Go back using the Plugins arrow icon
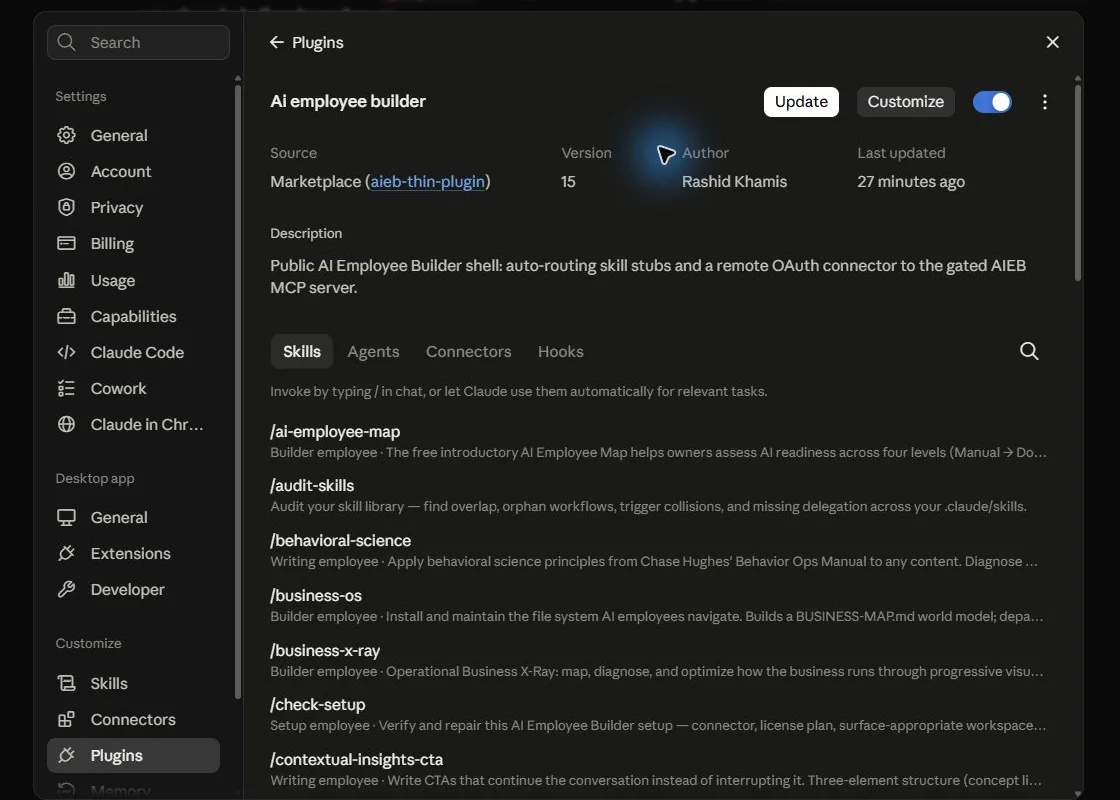Image resolution: width=1120 pixels, height=800 pixels. point(276,42)
